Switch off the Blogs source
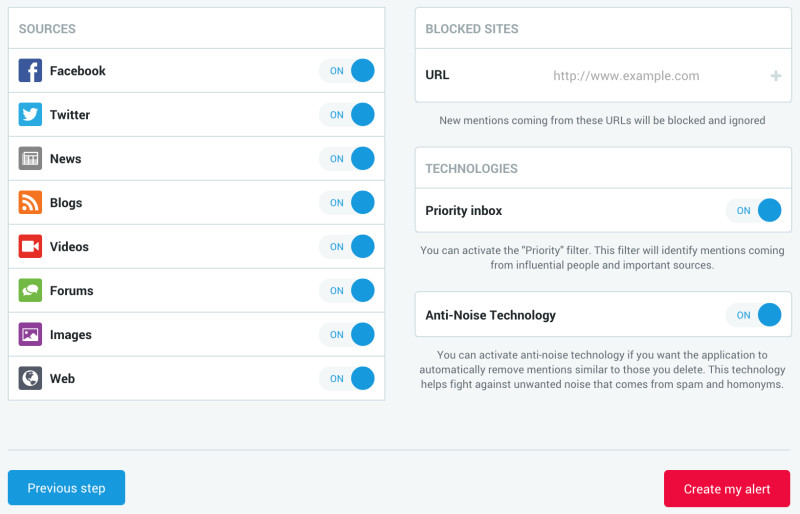Image resolution: width=800 pixels, height=514 pixels. (347, 202)
